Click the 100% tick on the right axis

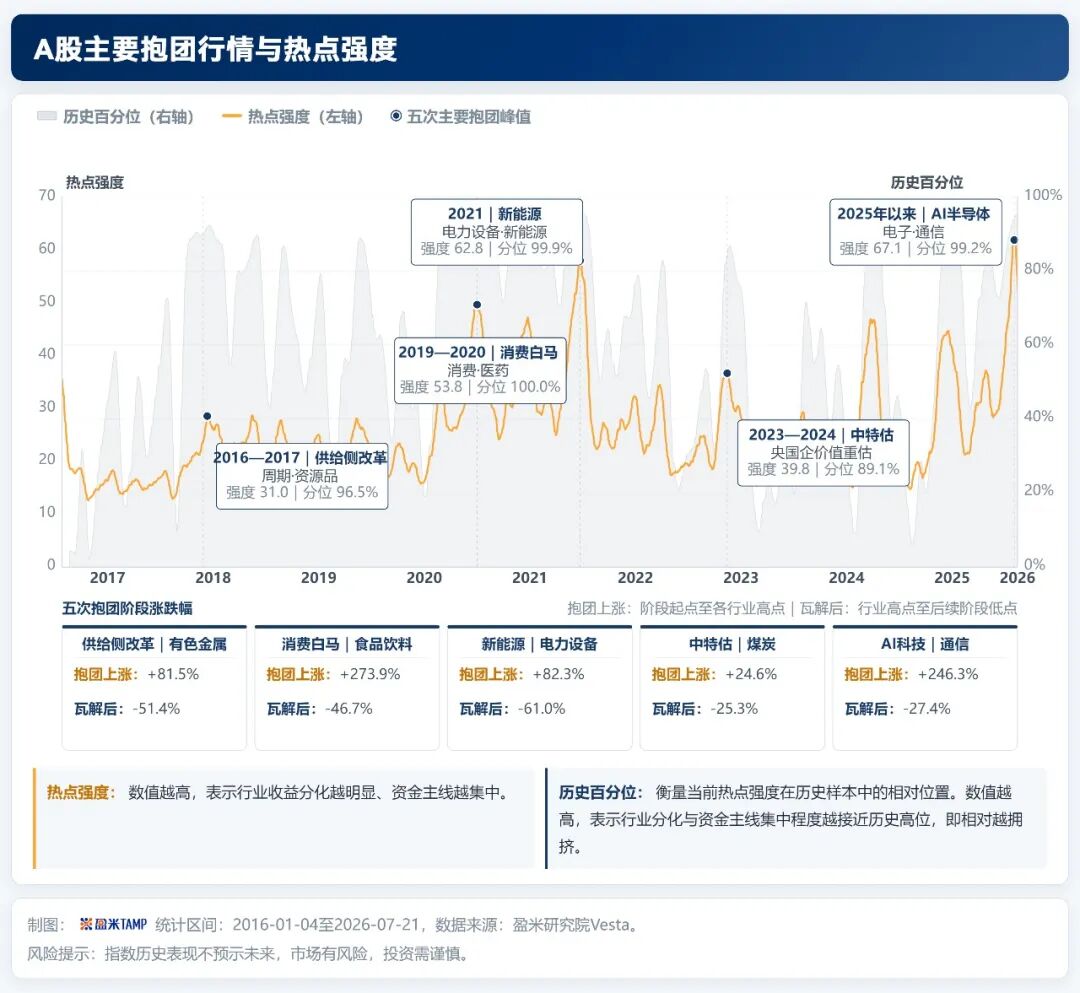point(1043,195)
